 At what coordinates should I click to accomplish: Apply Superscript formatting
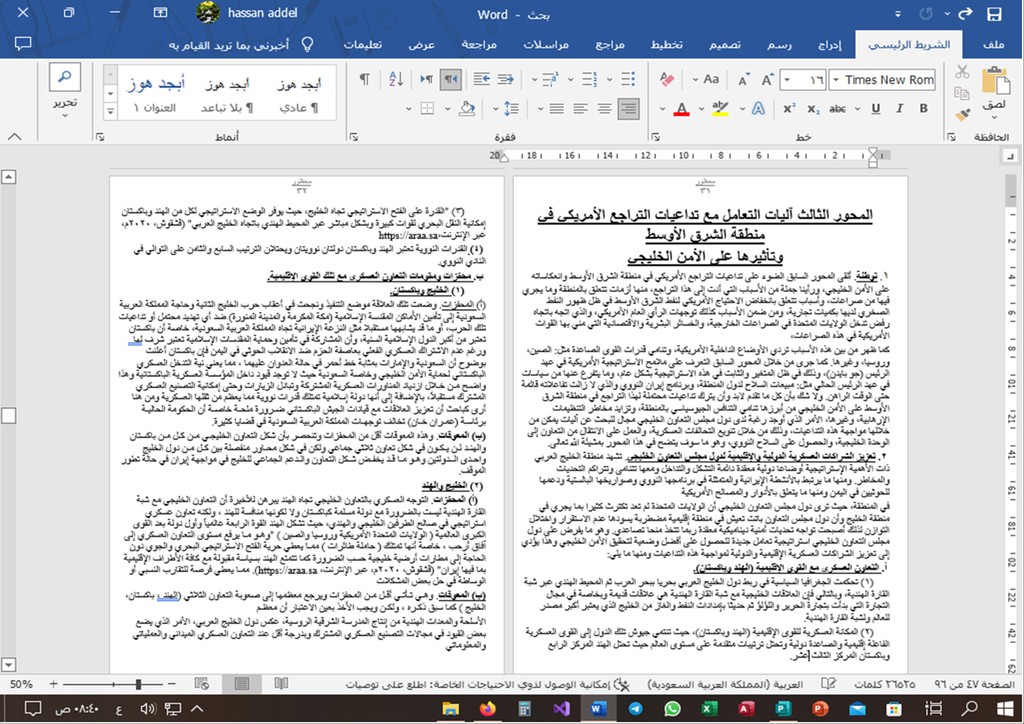click(790, 108)
